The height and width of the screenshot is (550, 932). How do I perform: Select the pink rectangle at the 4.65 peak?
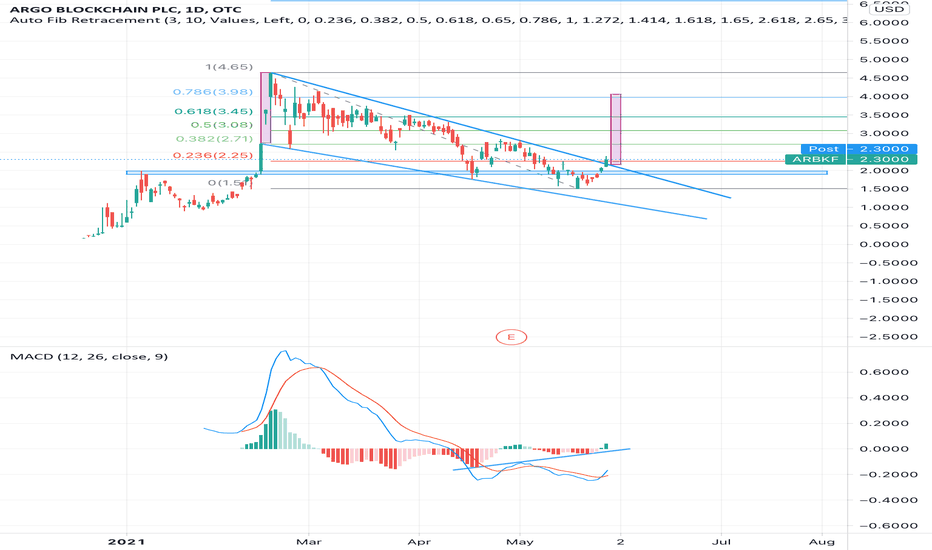click(x=266, y=108)
